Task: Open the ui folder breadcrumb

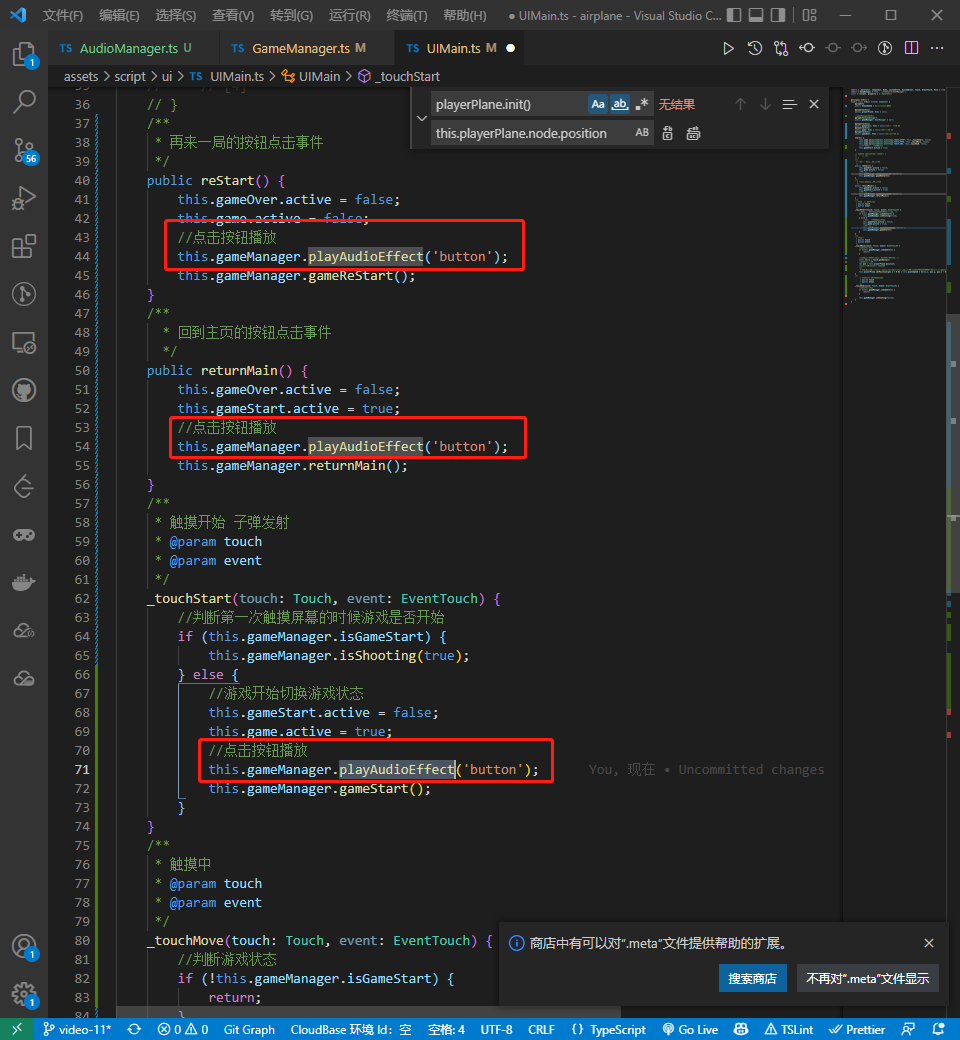Action: [167, 76]
